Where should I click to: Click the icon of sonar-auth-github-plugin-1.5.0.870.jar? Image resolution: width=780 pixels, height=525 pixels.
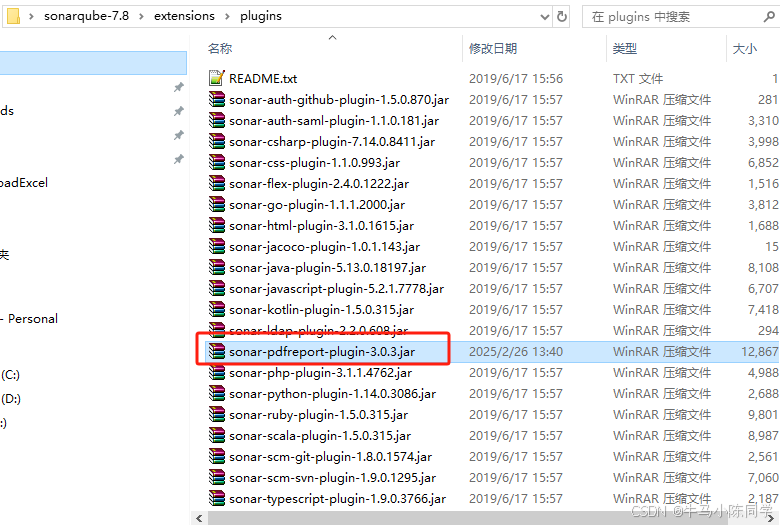click(216, 100)
